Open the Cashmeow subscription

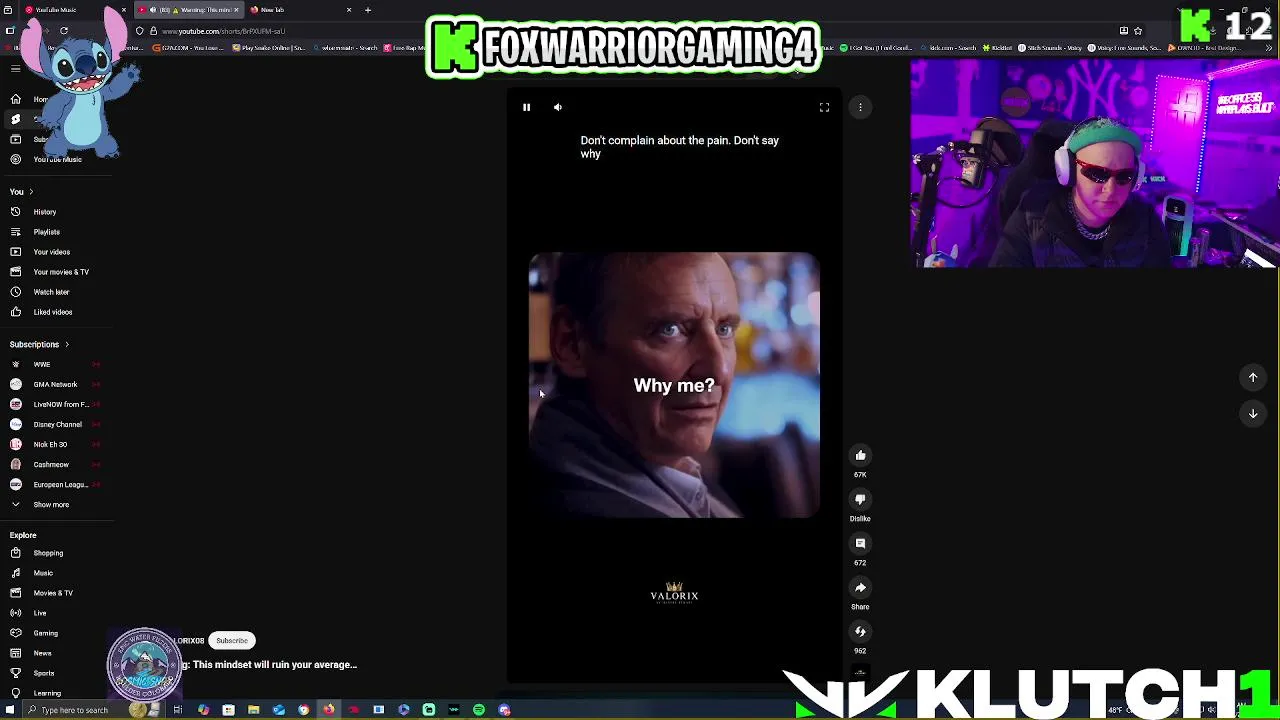51,464
